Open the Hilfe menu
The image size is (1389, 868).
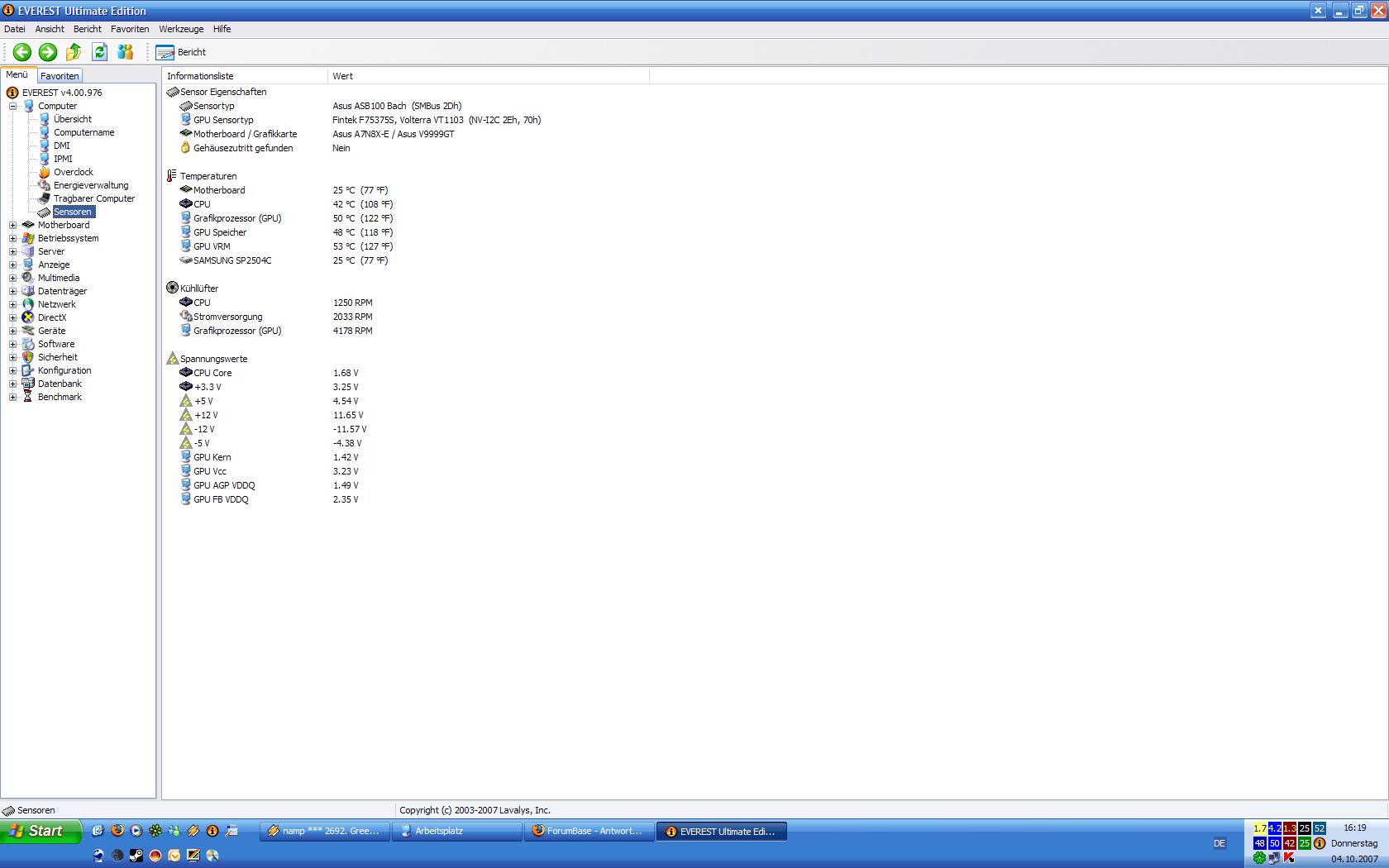pyautogui.click(x=222, y=29)
